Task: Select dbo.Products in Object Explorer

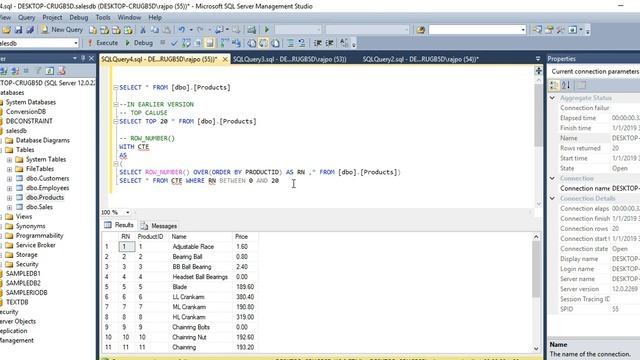Action: click(x=45, y=198)
